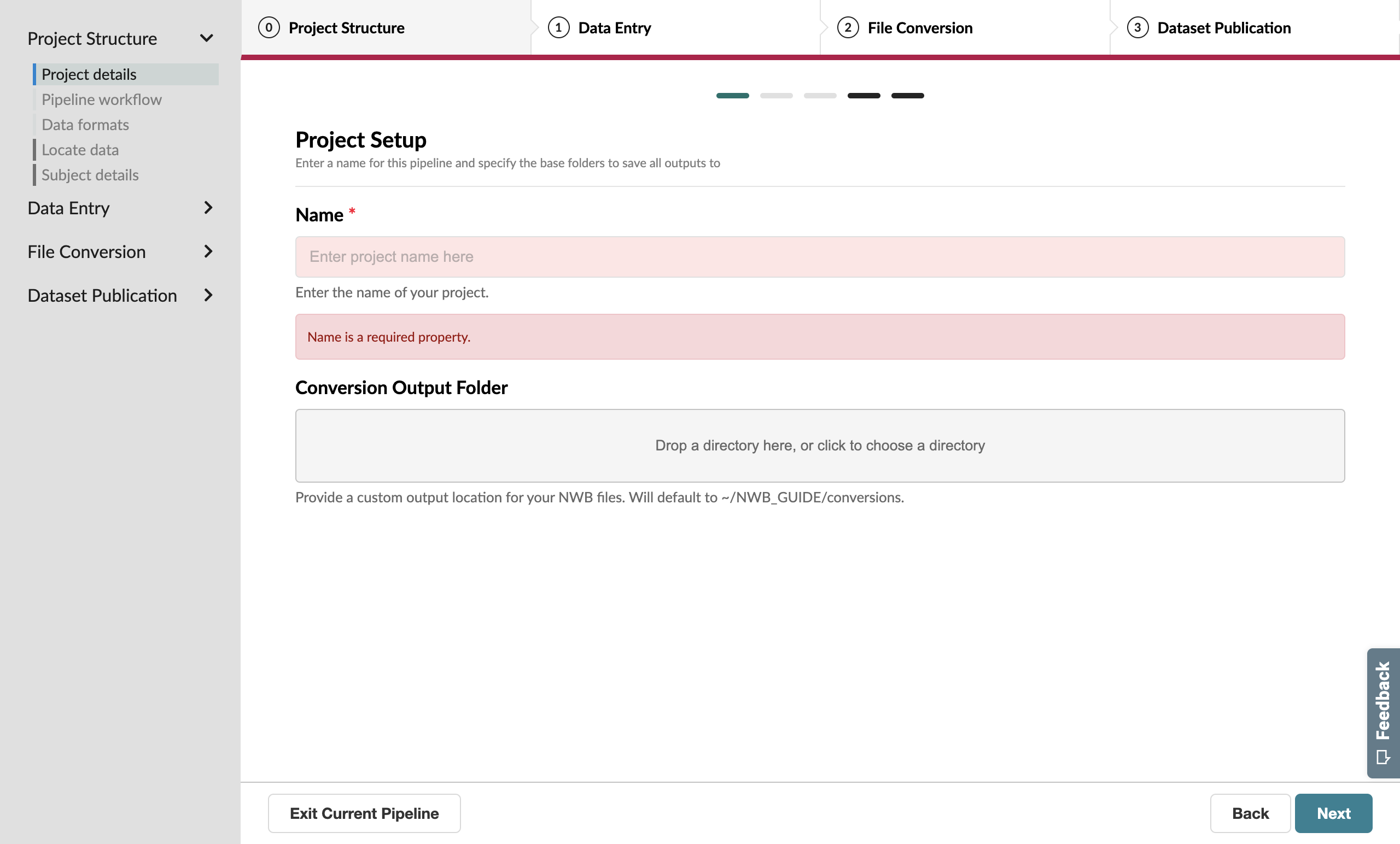Click the Next button
This screenshot has width=1400, height=844.
click(1333, 813)
